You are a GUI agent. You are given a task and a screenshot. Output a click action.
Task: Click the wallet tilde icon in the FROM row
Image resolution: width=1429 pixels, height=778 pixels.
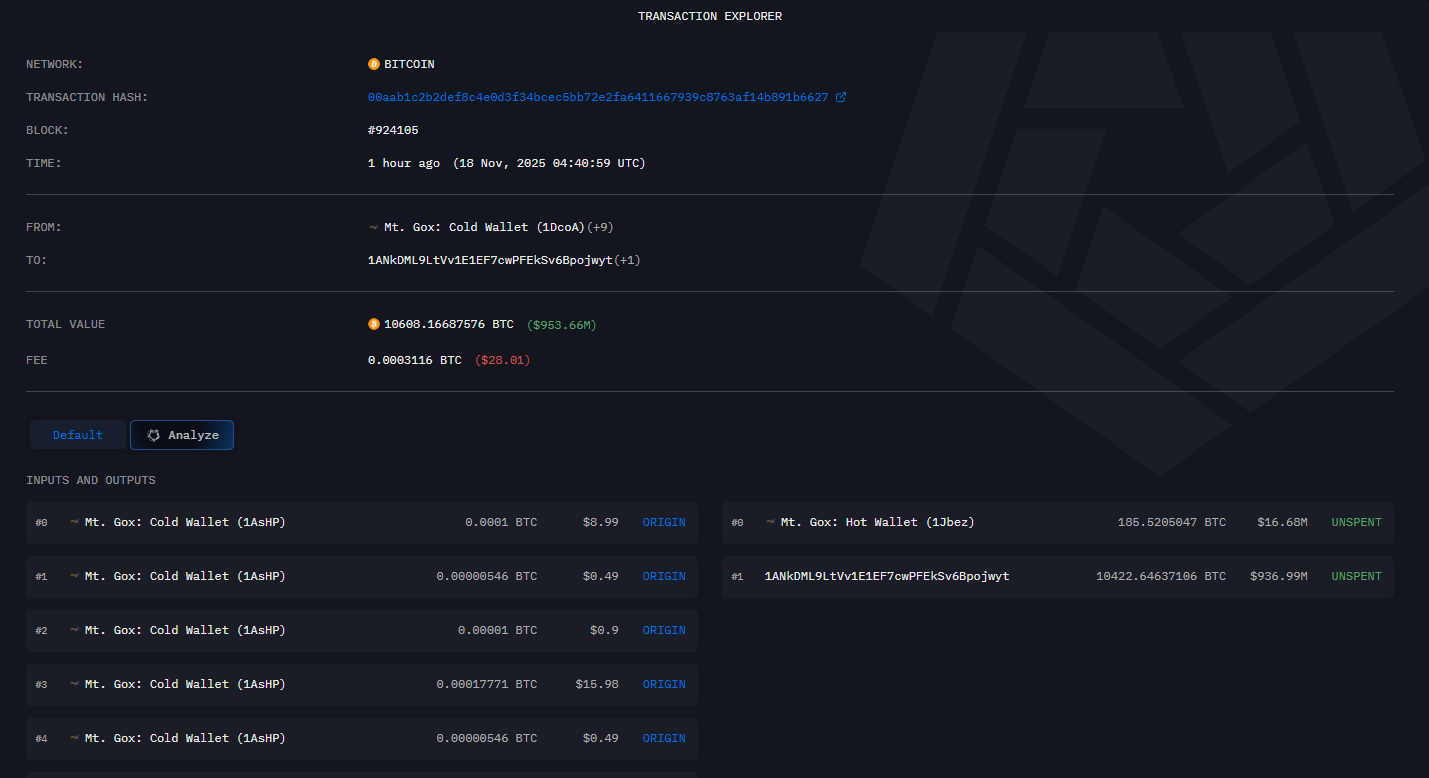click(372, 226)
